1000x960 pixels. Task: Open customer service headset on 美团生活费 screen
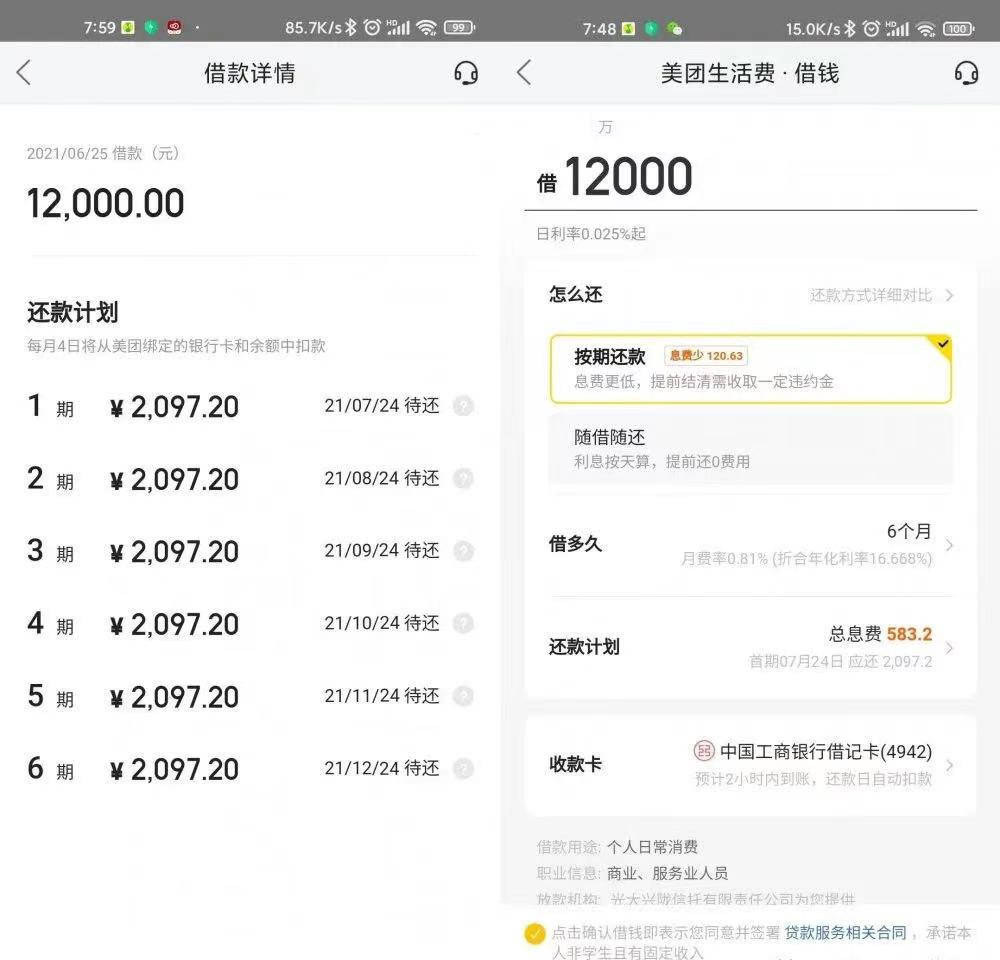966,73
